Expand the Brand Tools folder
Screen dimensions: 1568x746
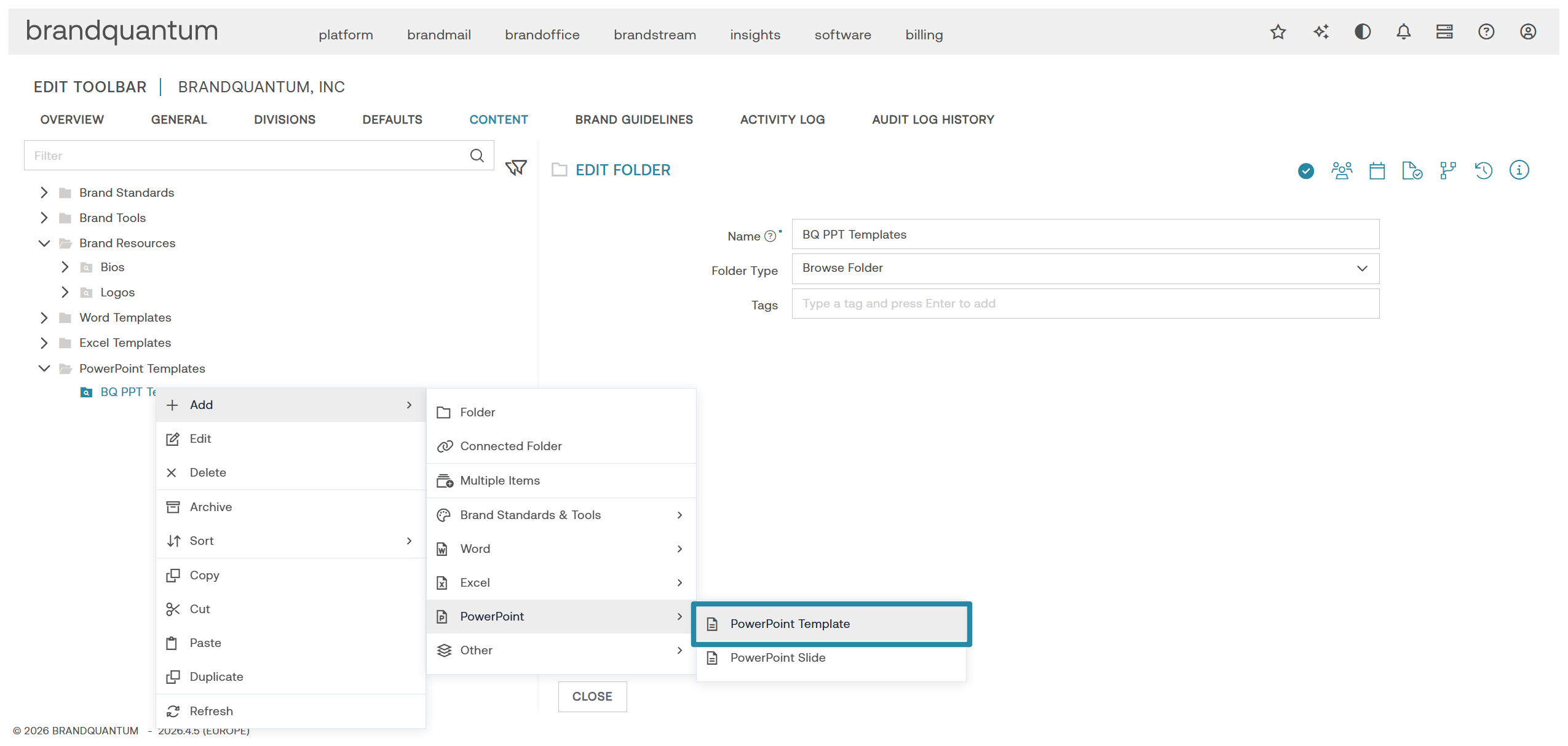pos(44,218)
